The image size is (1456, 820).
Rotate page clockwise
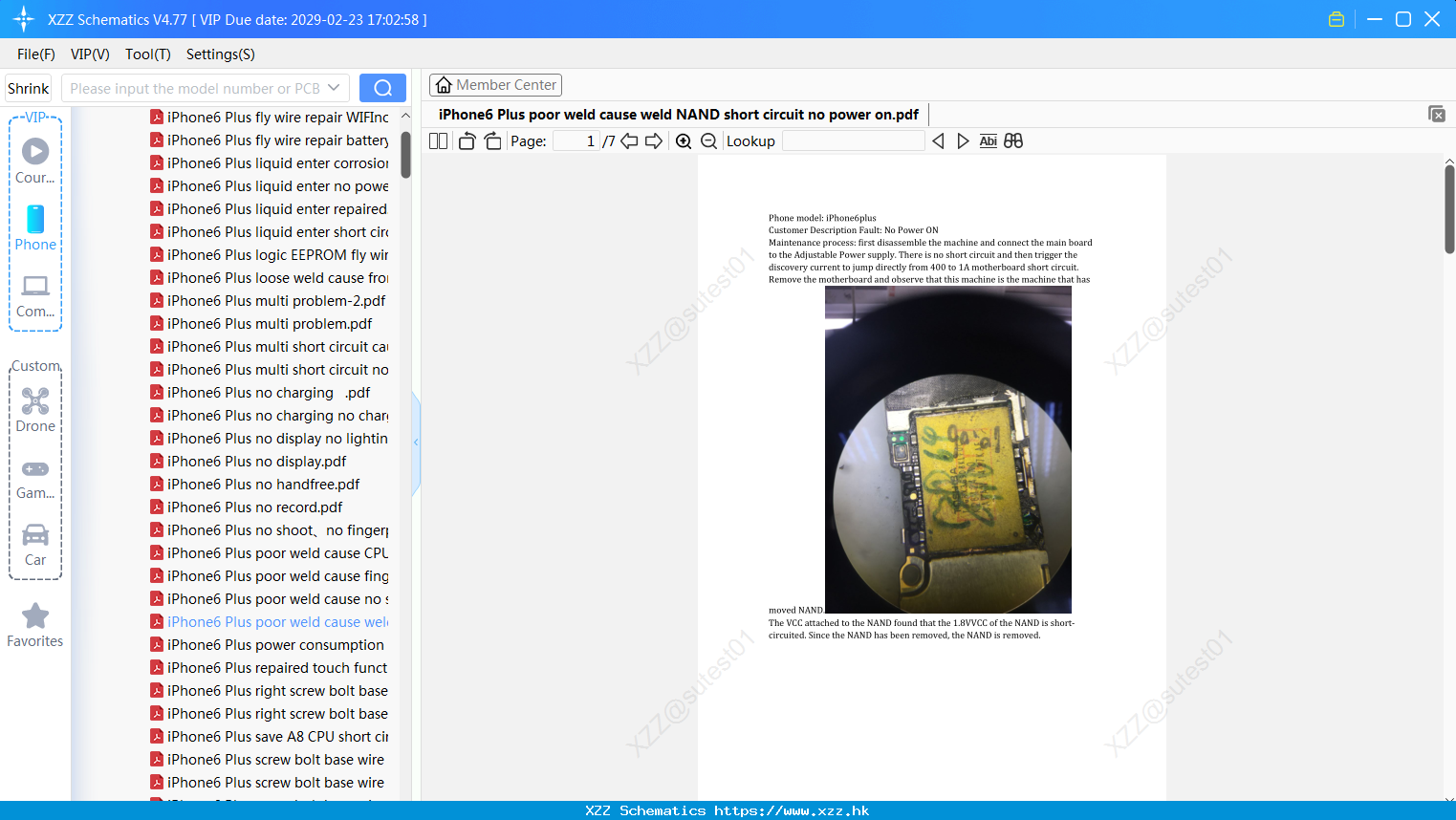pos(492,141)
